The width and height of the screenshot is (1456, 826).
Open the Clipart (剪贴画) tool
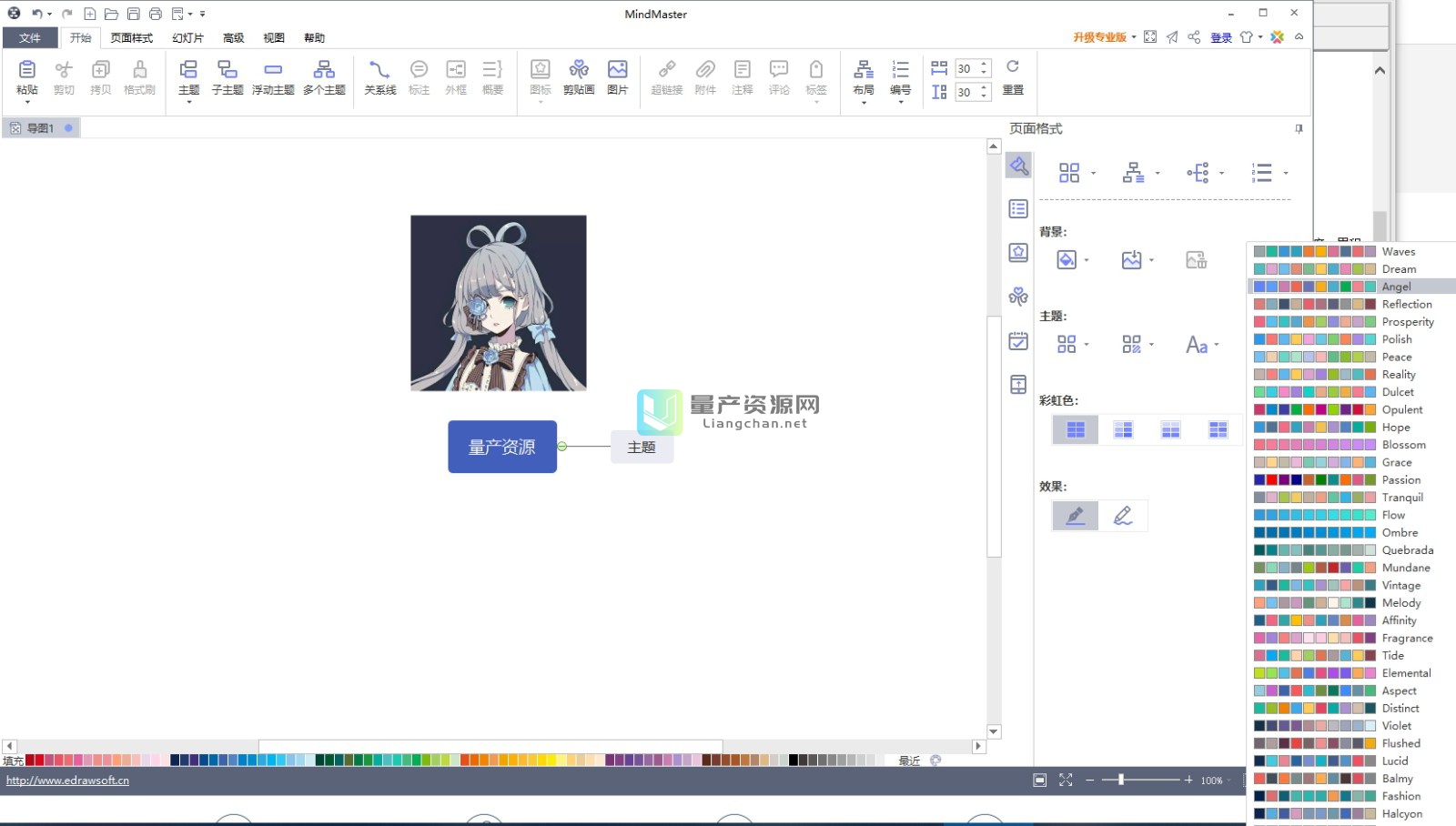[579, 70]
